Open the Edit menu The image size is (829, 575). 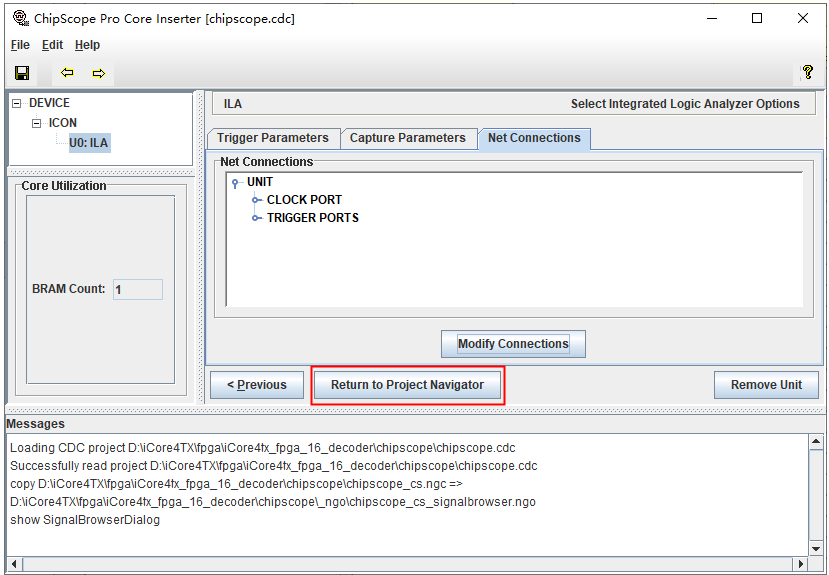click(x=52, y=45)
